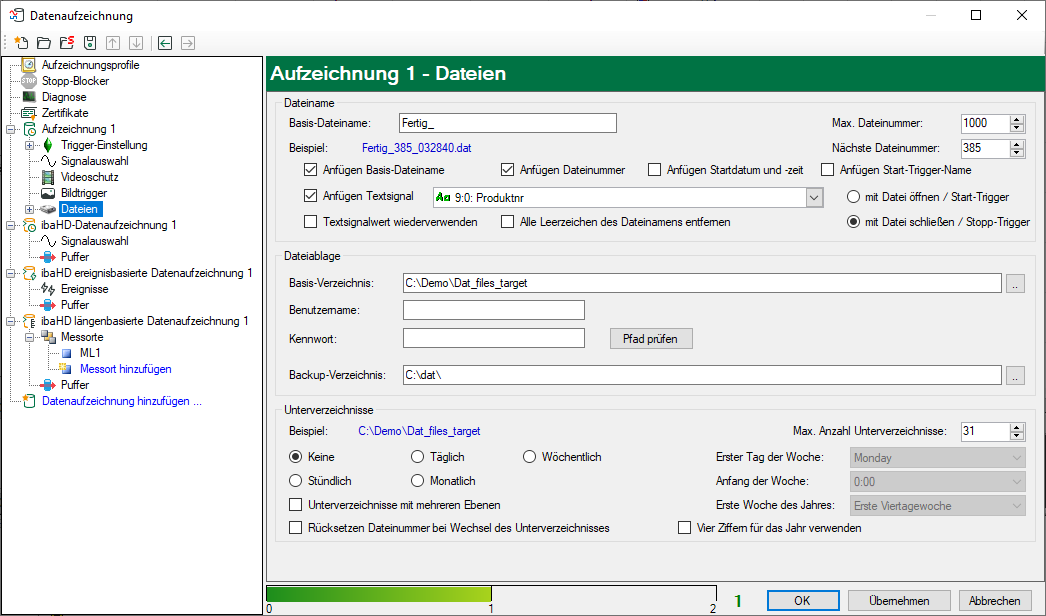Image resolution: width=1046 pixels, height=616 pixels.
Task: Choose 'mit Datei öffnen / Start-Trigger' option
Action: coord(853,197)
